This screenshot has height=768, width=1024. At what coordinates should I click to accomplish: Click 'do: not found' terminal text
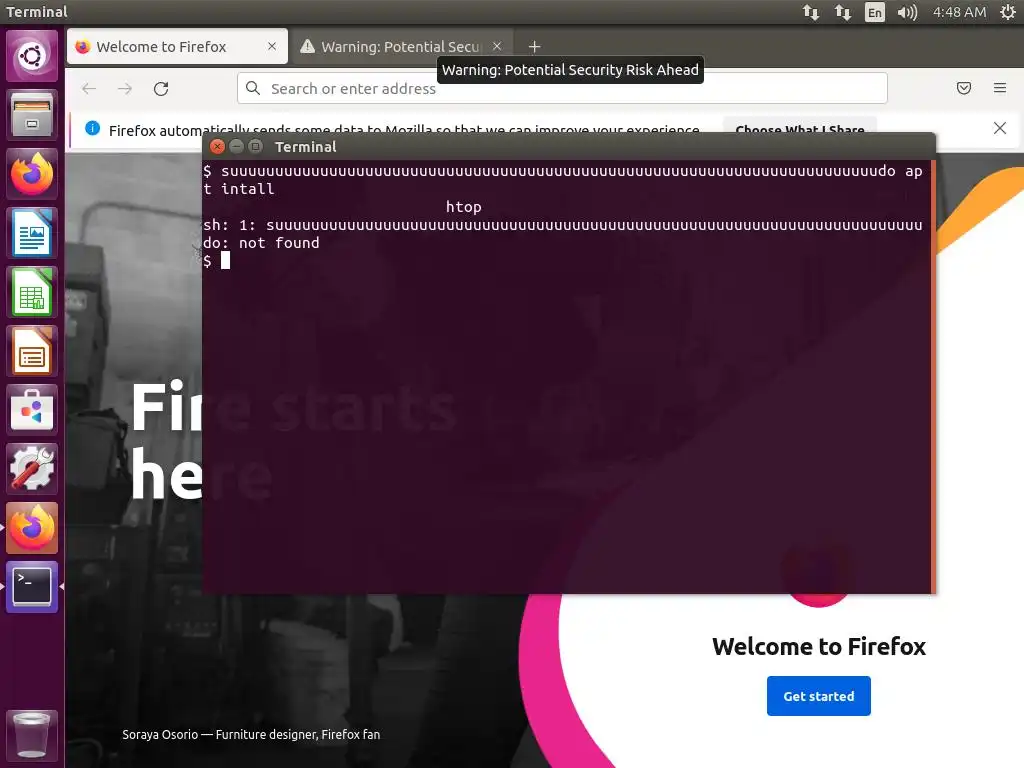point(261,243)
